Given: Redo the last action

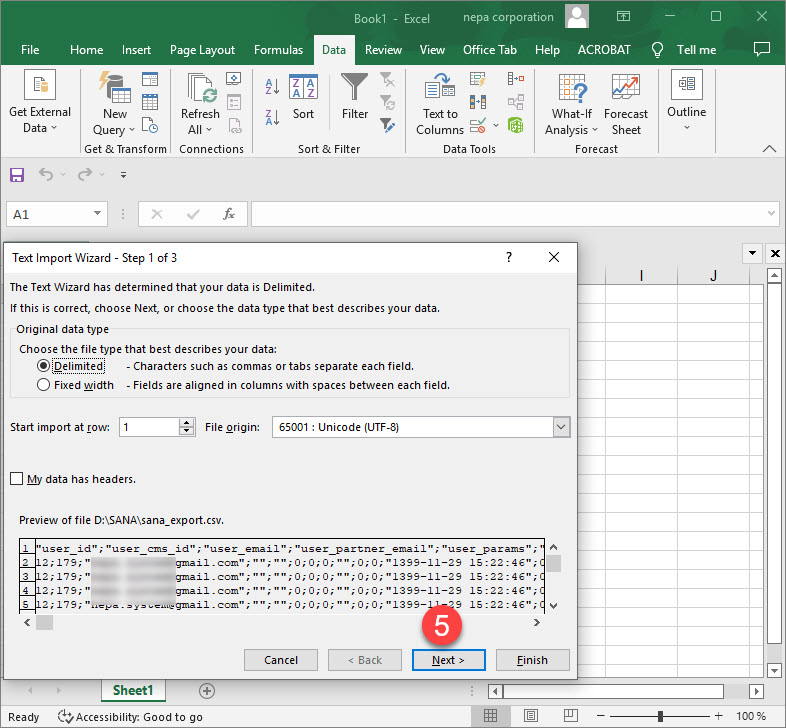Looking at the screenshot, I should pos(85,174).
